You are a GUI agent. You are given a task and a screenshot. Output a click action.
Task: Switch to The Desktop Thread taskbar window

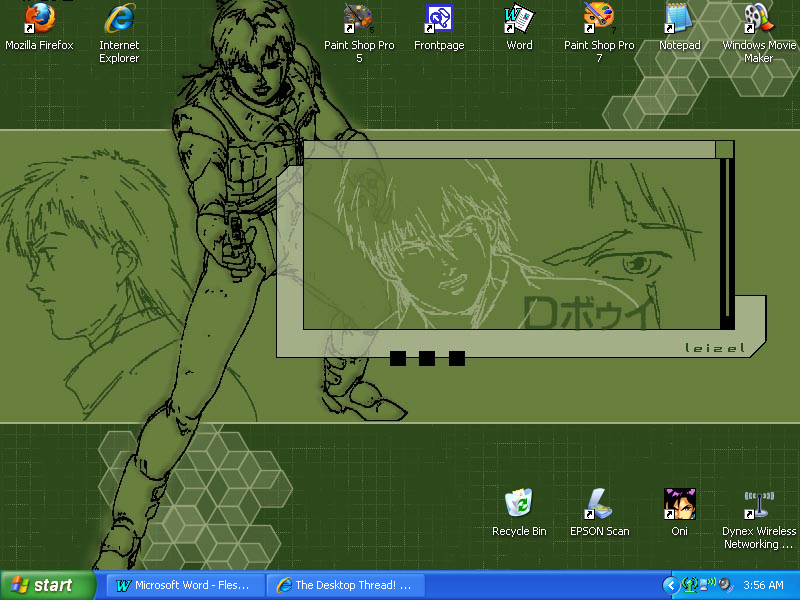coord(346,585)
